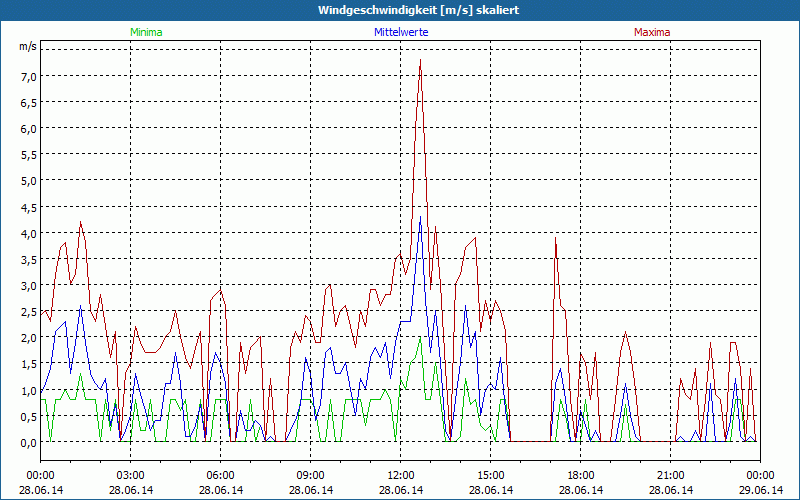This screenshot has height=500, width=800.
Task: Click the red Maxima peak above 7,0
Action: pos(420,61)
